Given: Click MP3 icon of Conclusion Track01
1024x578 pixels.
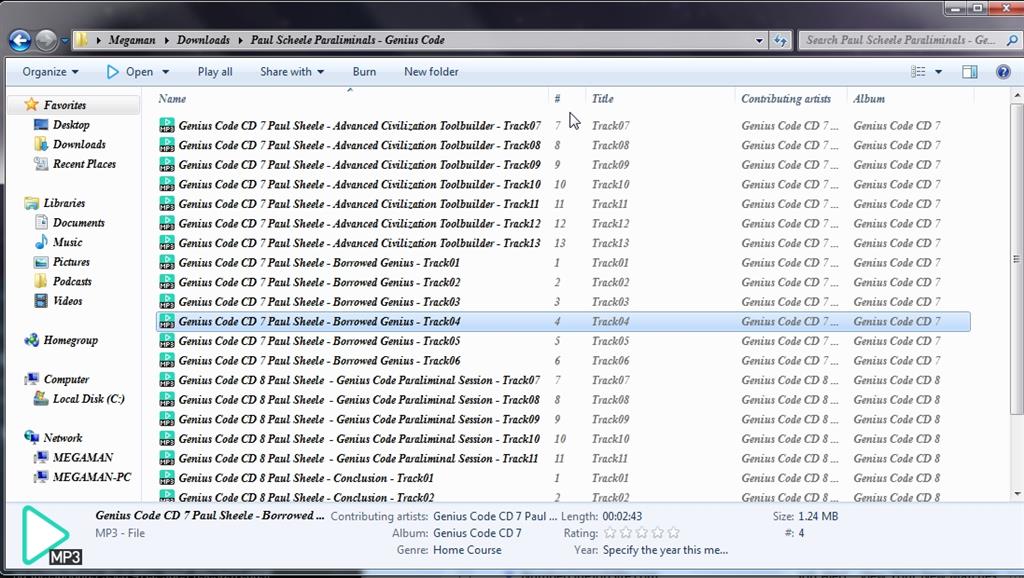Looking at the screenshot, I should click(167, 478).
